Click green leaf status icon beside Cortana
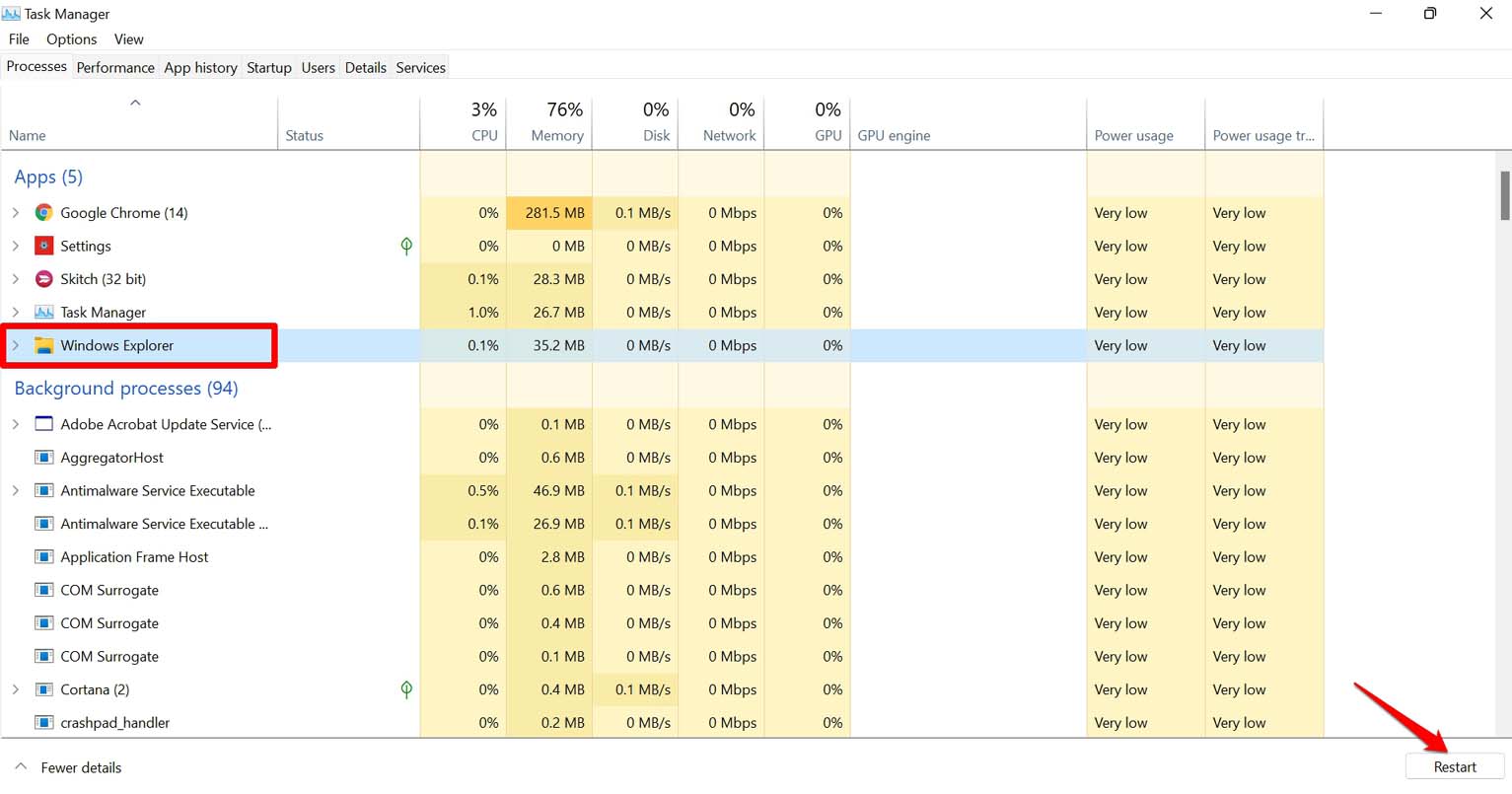This screenshot has height=794, width=1512. pyautogui.click(x=406, y=689)
